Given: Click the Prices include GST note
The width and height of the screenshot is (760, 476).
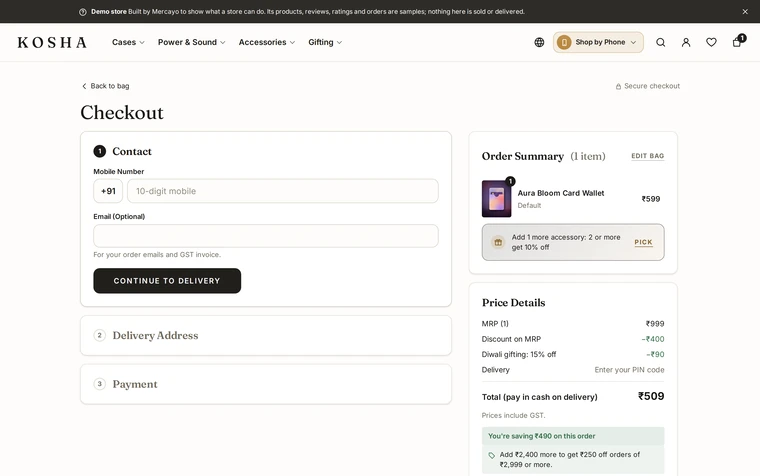Looking at the screenshot, I should [x=513, y=415].
